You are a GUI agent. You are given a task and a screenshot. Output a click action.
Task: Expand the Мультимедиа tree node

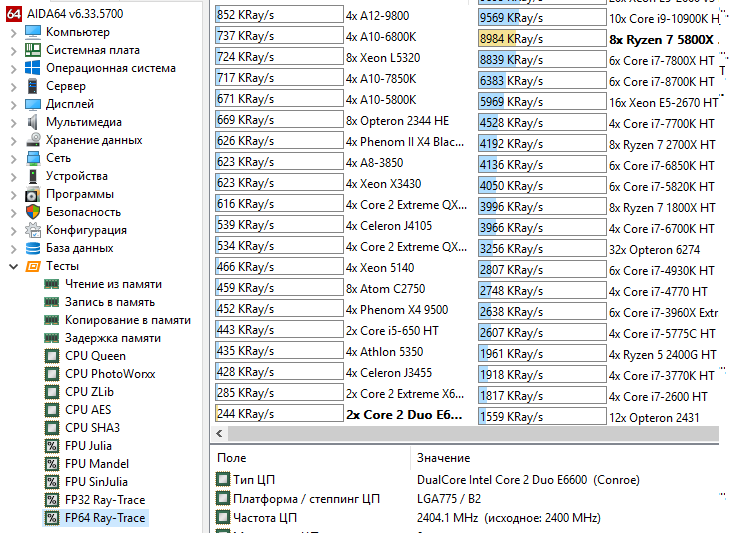[14, 122]
